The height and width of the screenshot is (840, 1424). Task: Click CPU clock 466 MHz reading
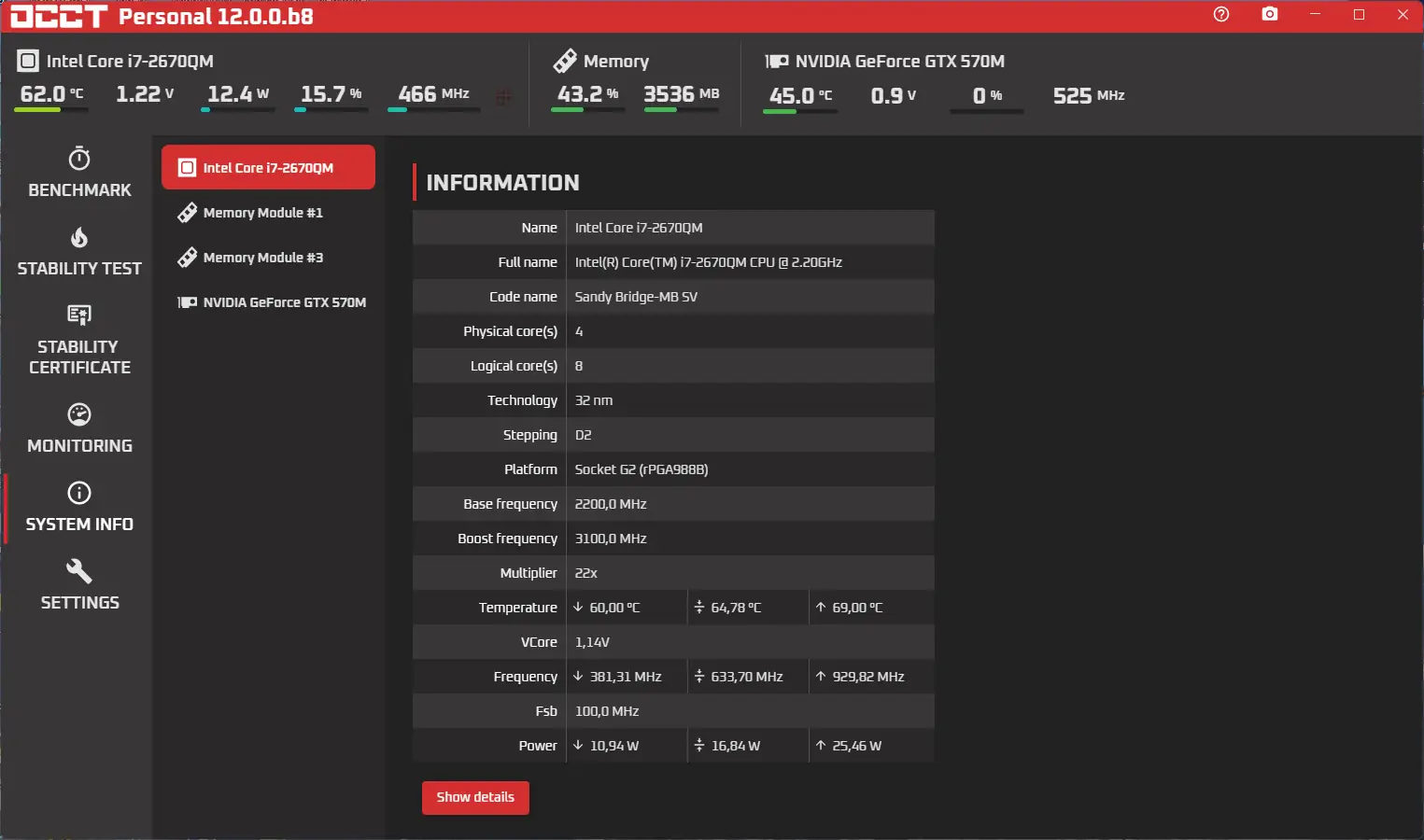[x=434, y=94]
